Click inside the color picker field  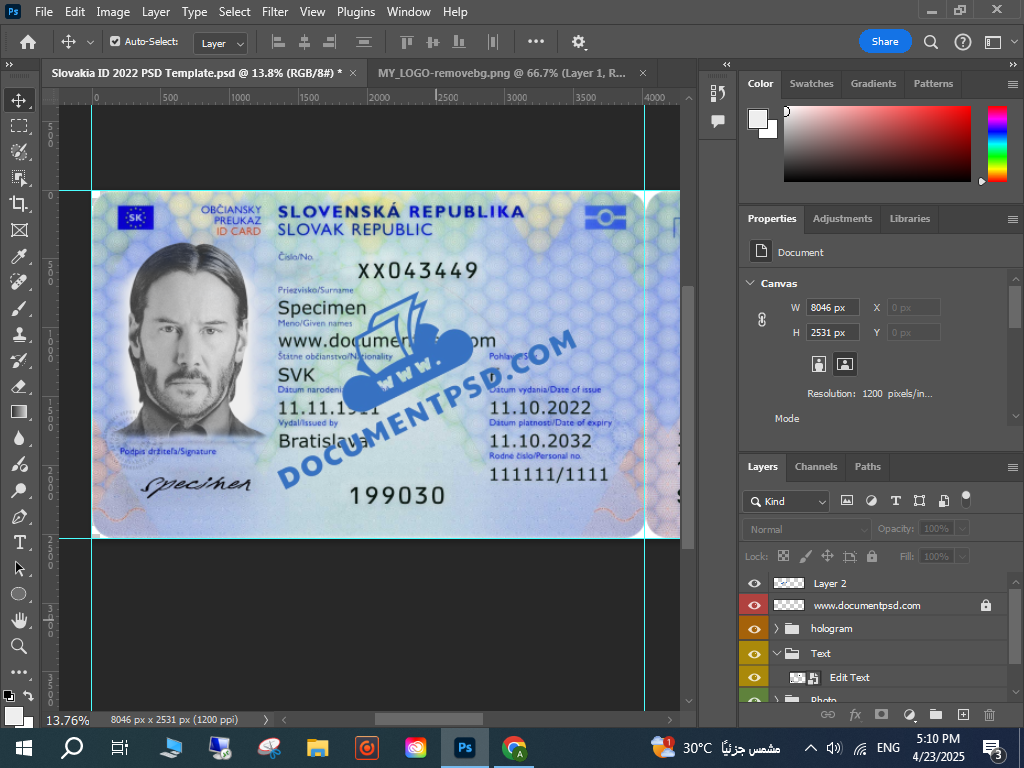(x=877, y=144)
